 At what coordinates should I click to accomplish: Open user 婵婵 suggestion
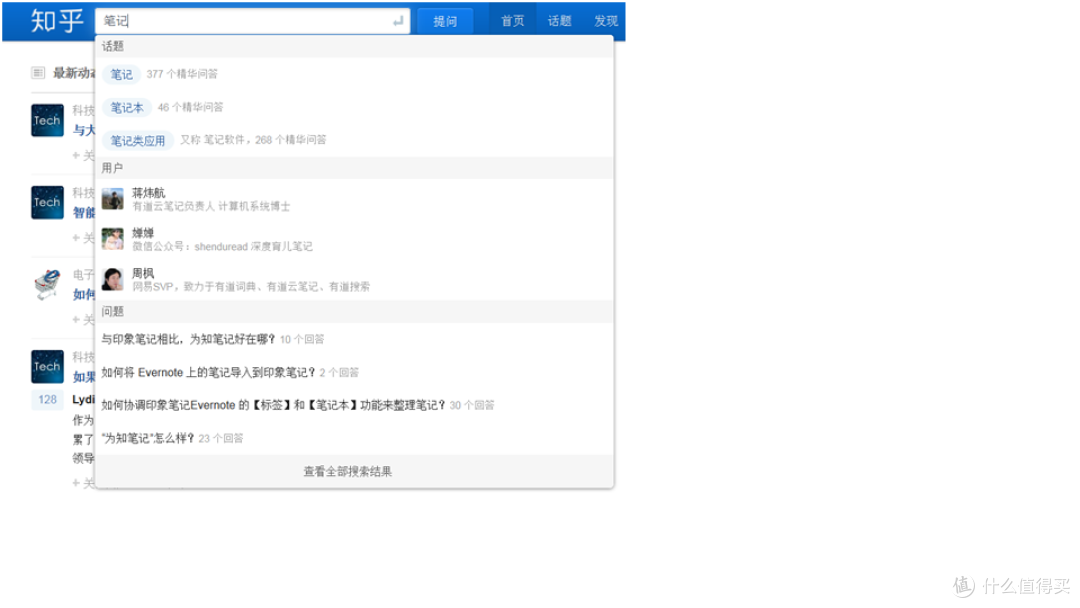[354, 239]
